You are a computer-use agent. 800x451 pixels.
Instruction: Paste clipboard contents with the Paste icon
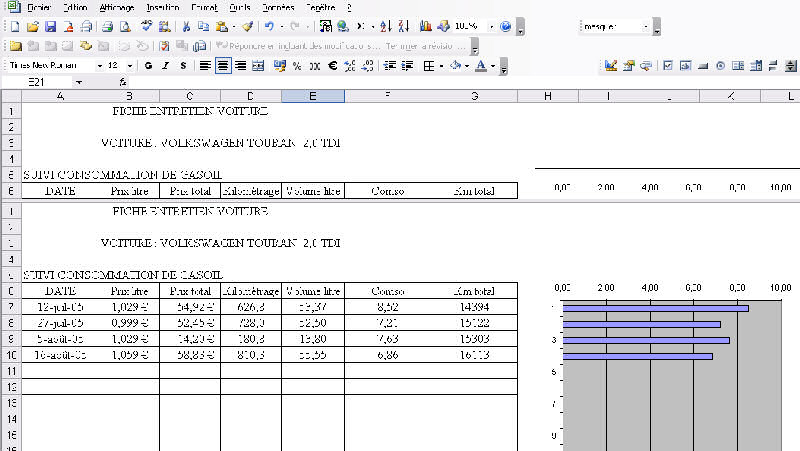(221, 26)
